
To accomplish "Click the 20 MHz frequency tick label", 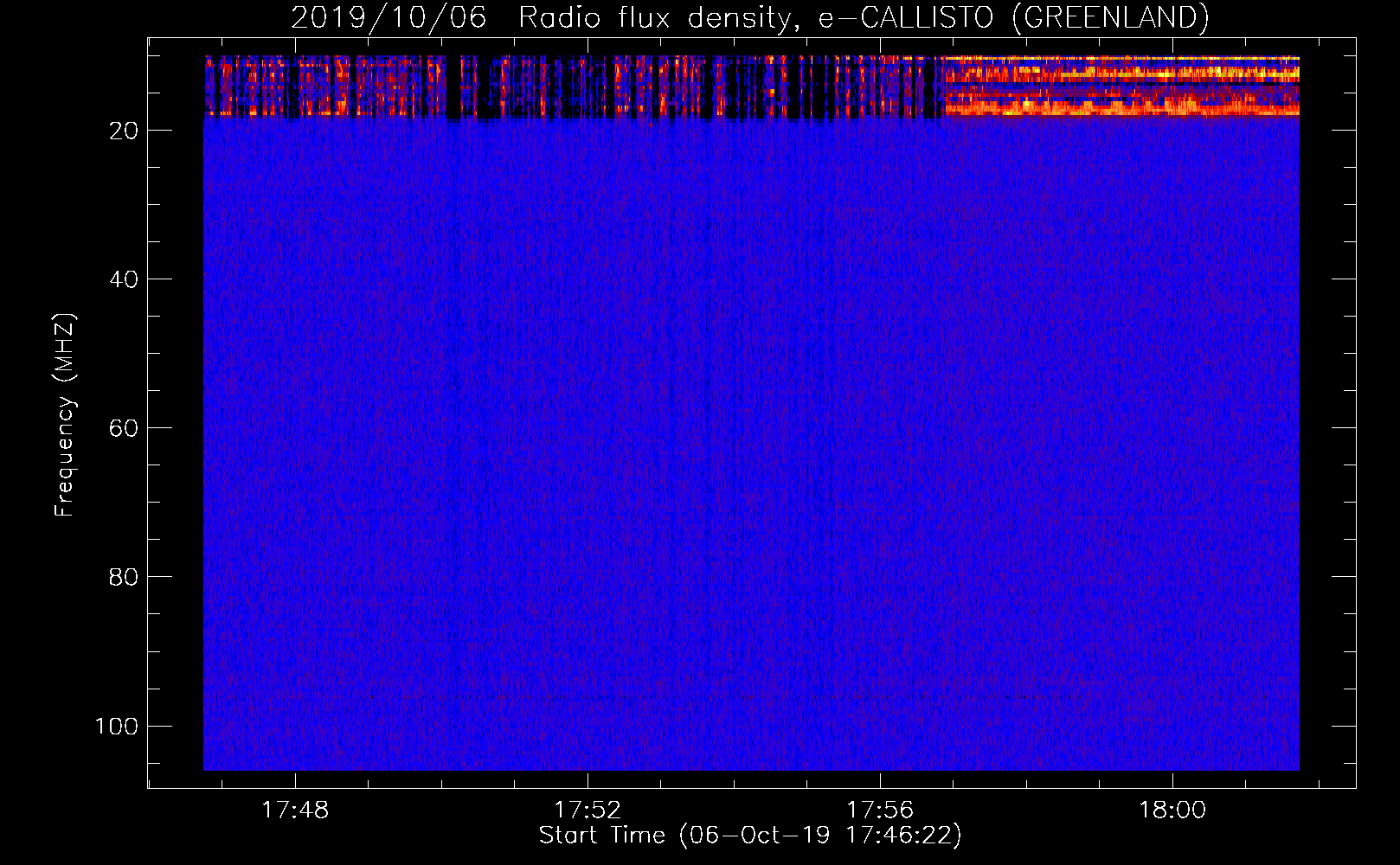I will tap(124, 131).
